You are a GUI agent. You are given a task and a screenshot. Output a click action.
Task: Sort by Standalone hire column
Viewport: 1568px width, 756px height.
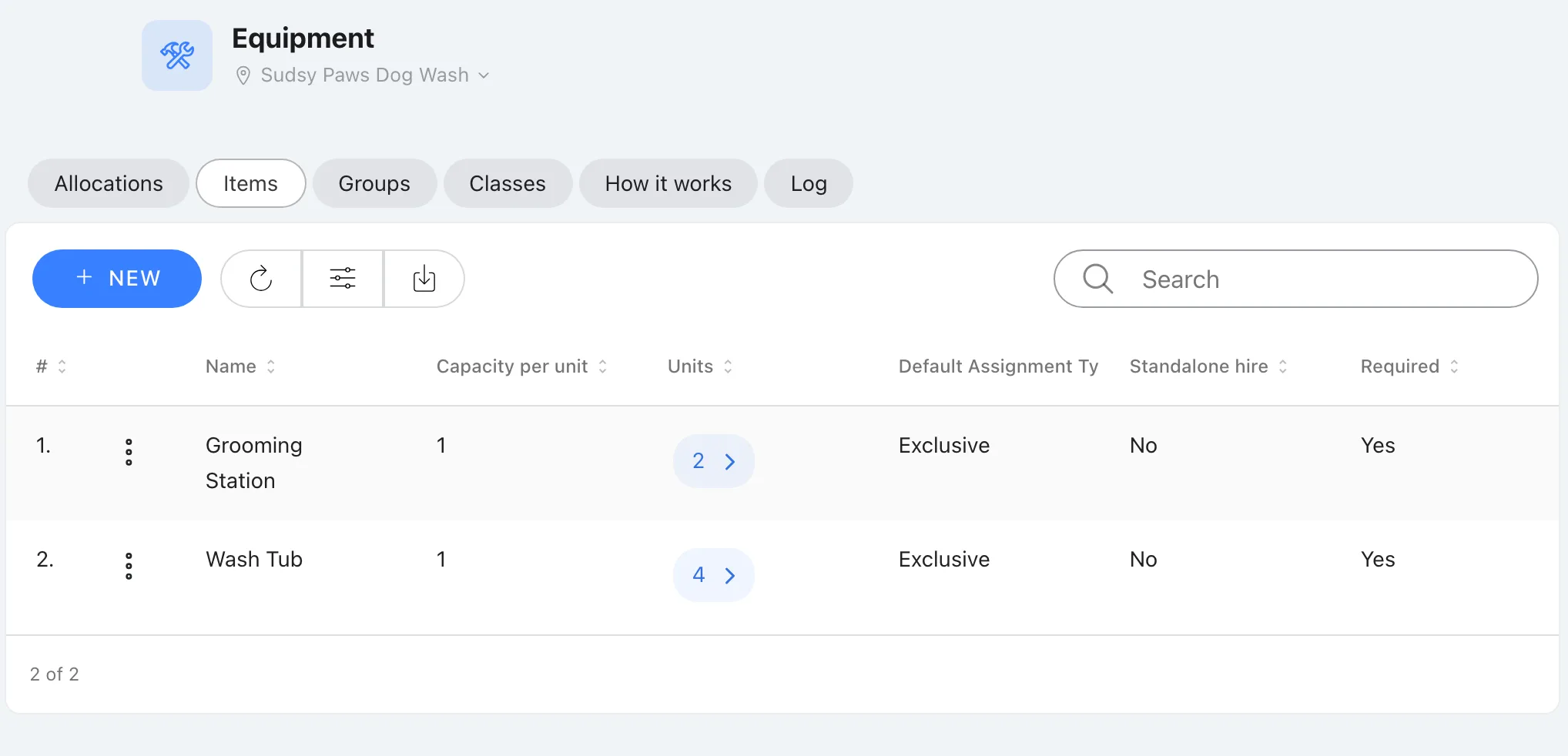point(1208,366)
